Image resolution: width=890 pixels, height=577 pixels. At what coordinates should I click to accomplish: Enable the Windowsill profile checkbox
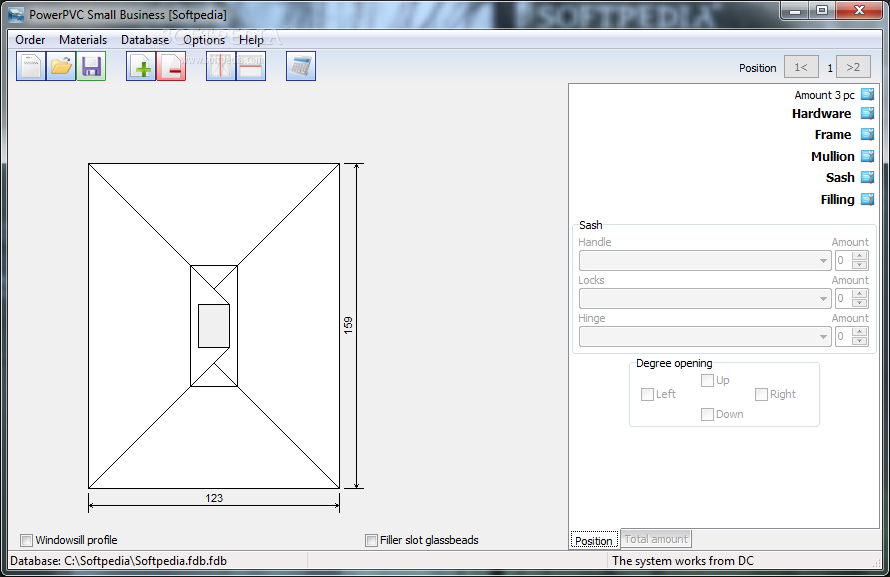(x=26, y=540)
